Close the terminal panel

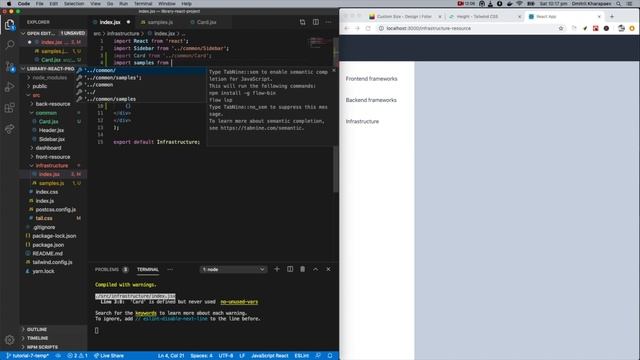click(328, 269)
